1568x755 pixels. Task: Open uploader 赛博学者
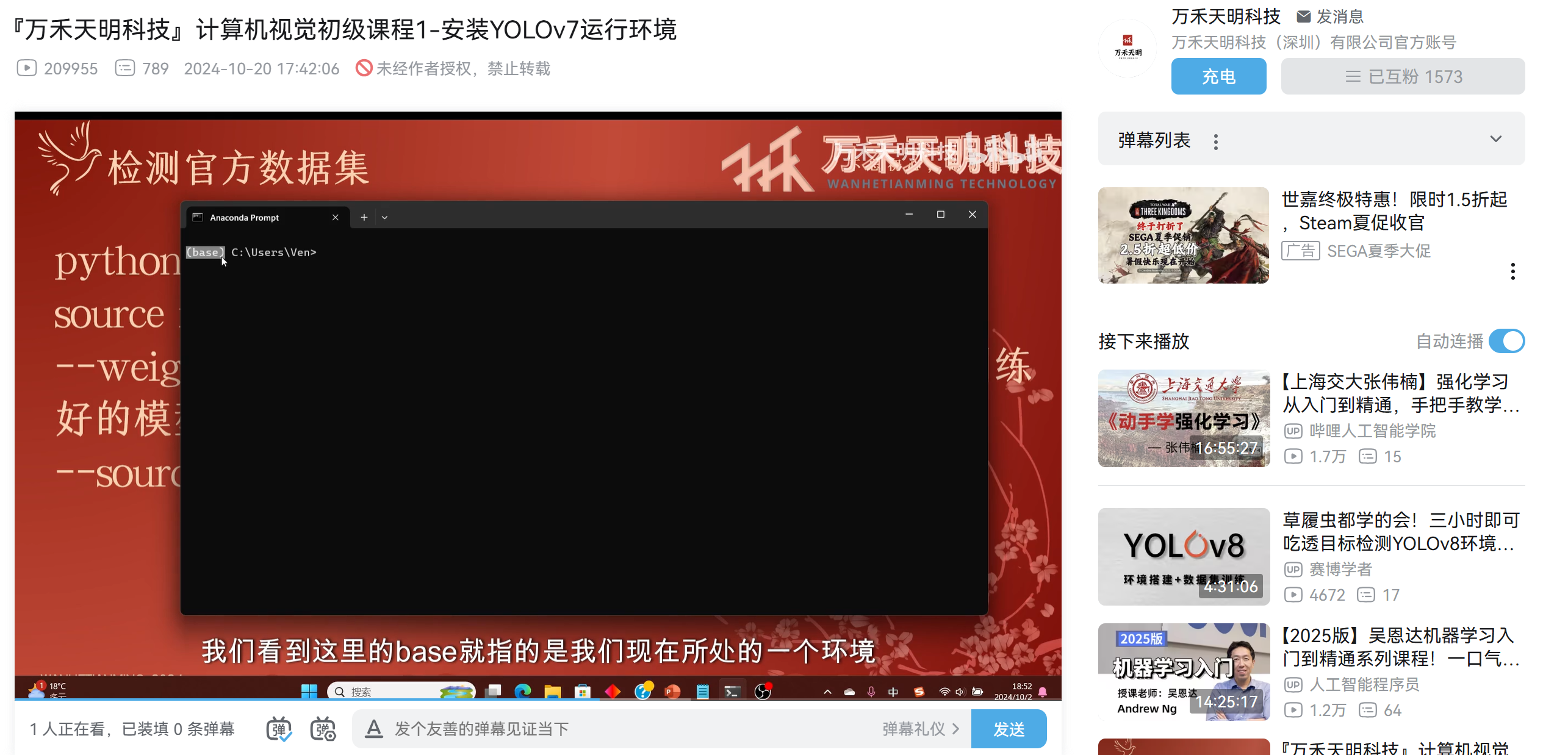pyautogui.click(x=1340, y=569)
